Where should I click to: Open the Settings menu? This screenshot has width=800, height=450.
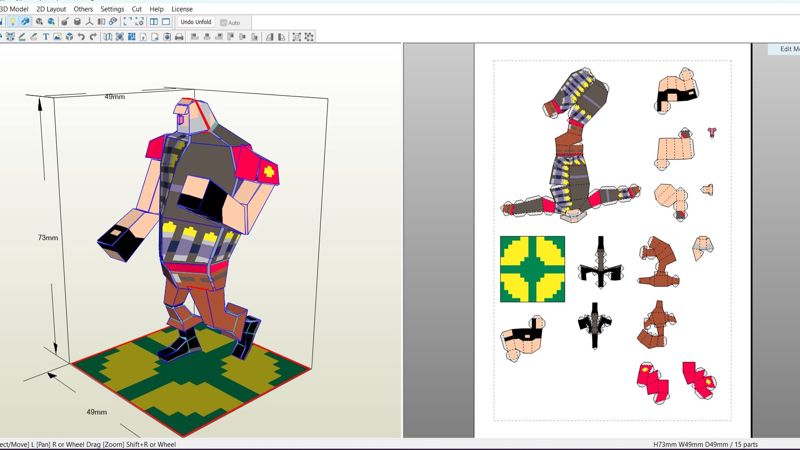click(112, 9)
